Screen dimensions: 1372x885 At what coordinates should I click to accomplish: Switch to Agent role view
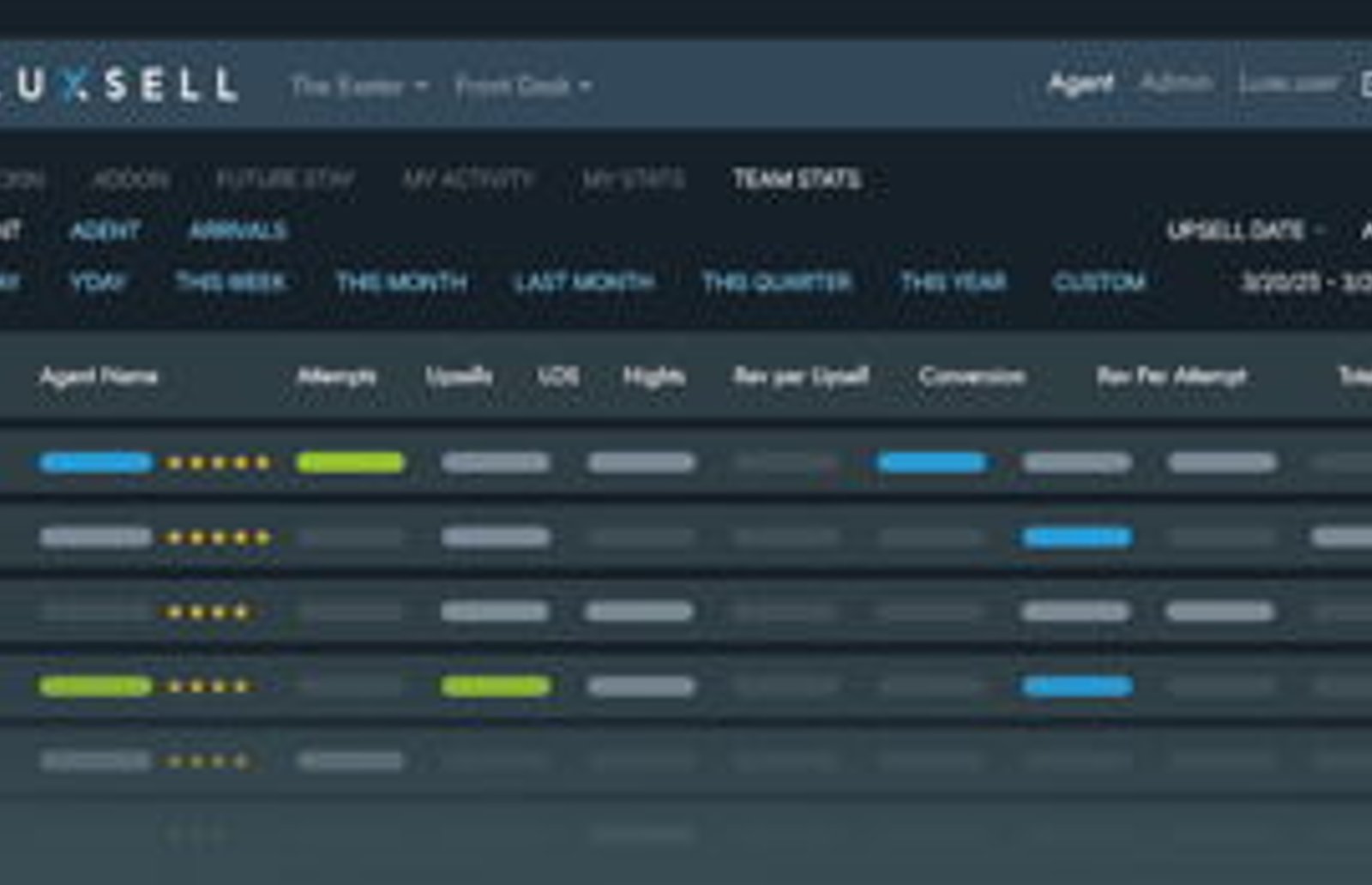coord(1080,83)
